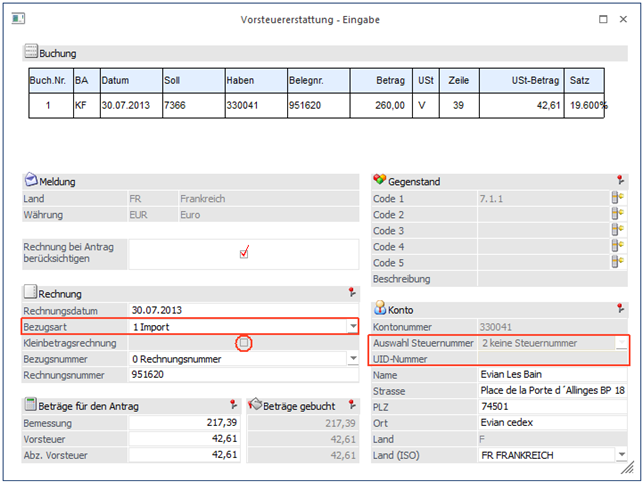Select the Bemessung amount field
This screenshot has width=643, height=482.
(x=185, y=424)
